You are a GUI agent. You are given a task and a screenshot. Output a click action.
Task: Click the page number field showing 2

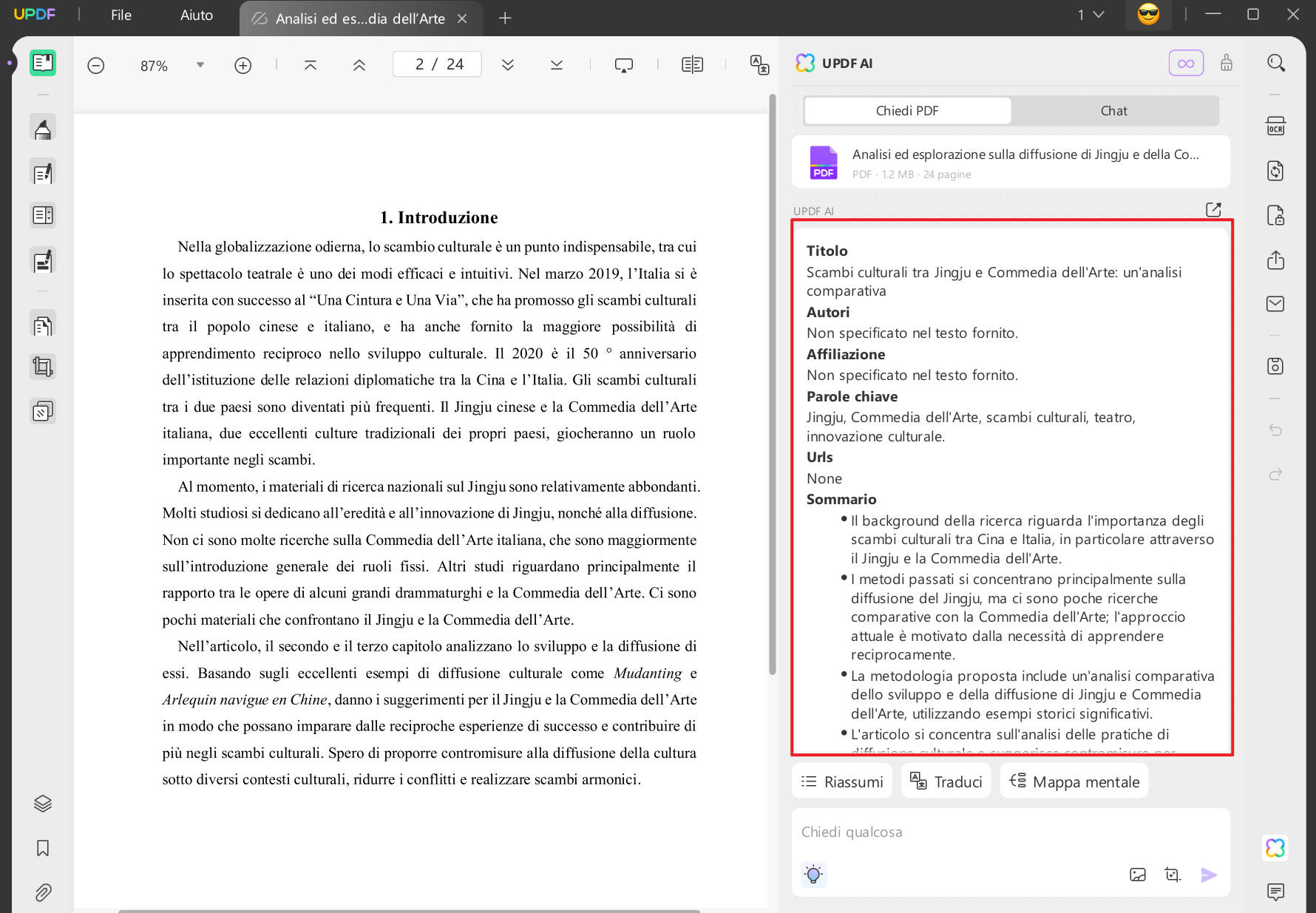point(437,64)
